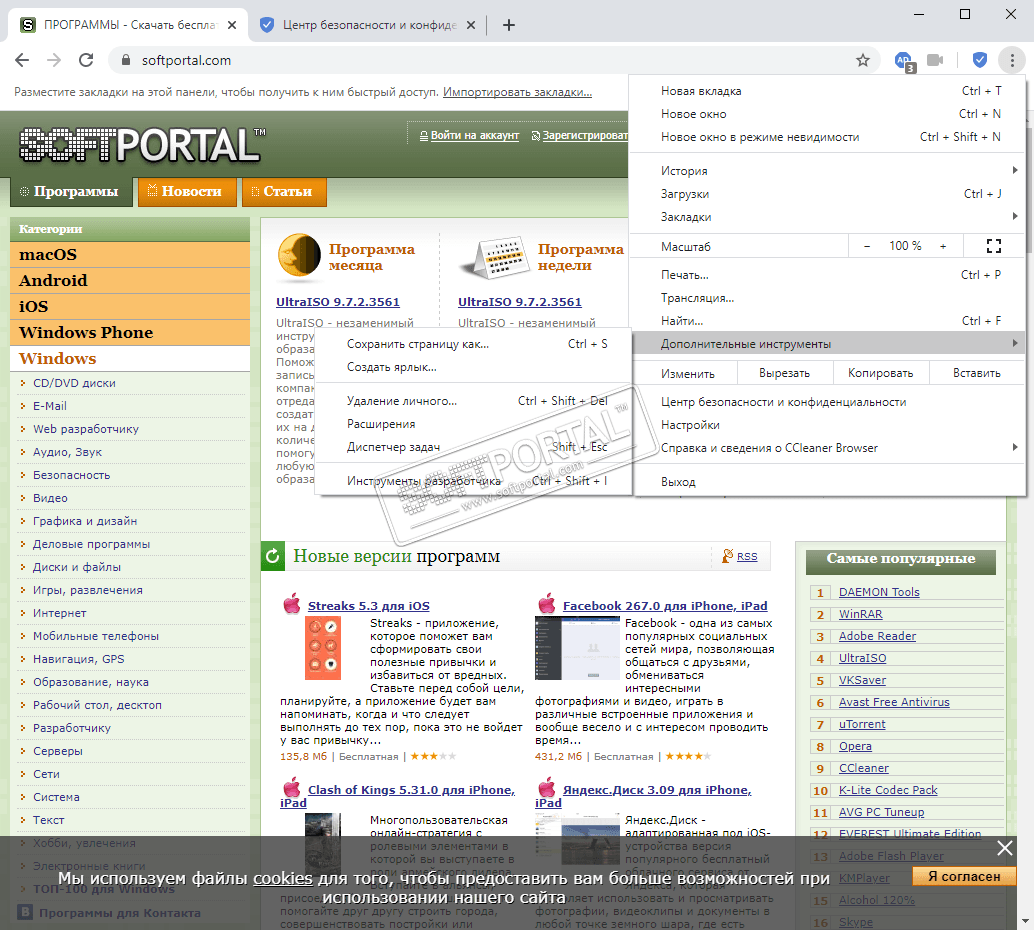Click the green refresh icon beside Новые версии
Viewport: 1034px width, 930px height.
(272, 556)
